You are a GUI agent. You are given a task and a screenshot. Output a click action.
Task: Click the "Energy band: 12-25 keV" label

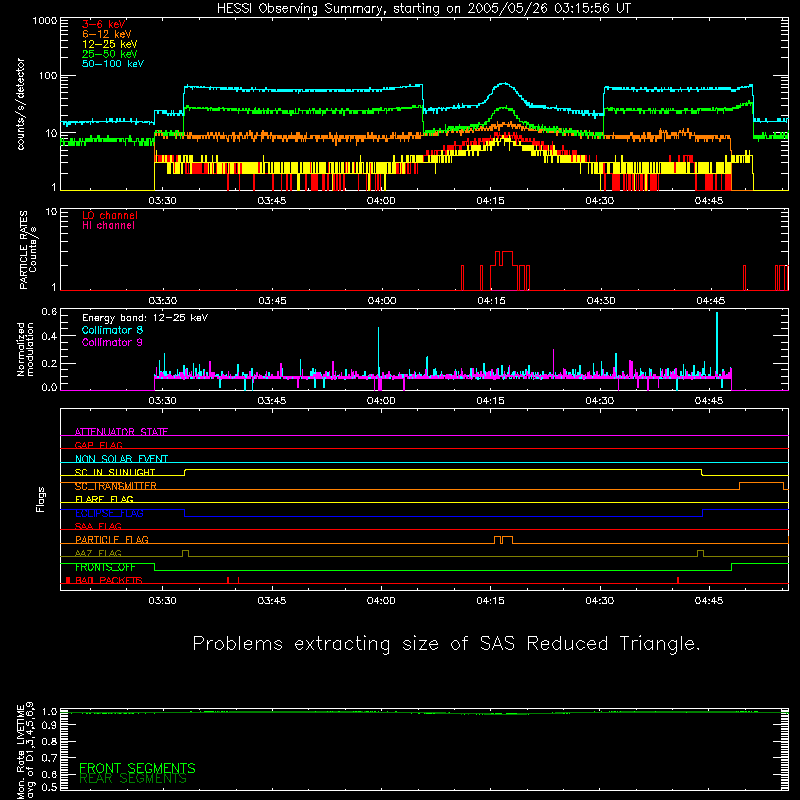click(x=145, y=318)
